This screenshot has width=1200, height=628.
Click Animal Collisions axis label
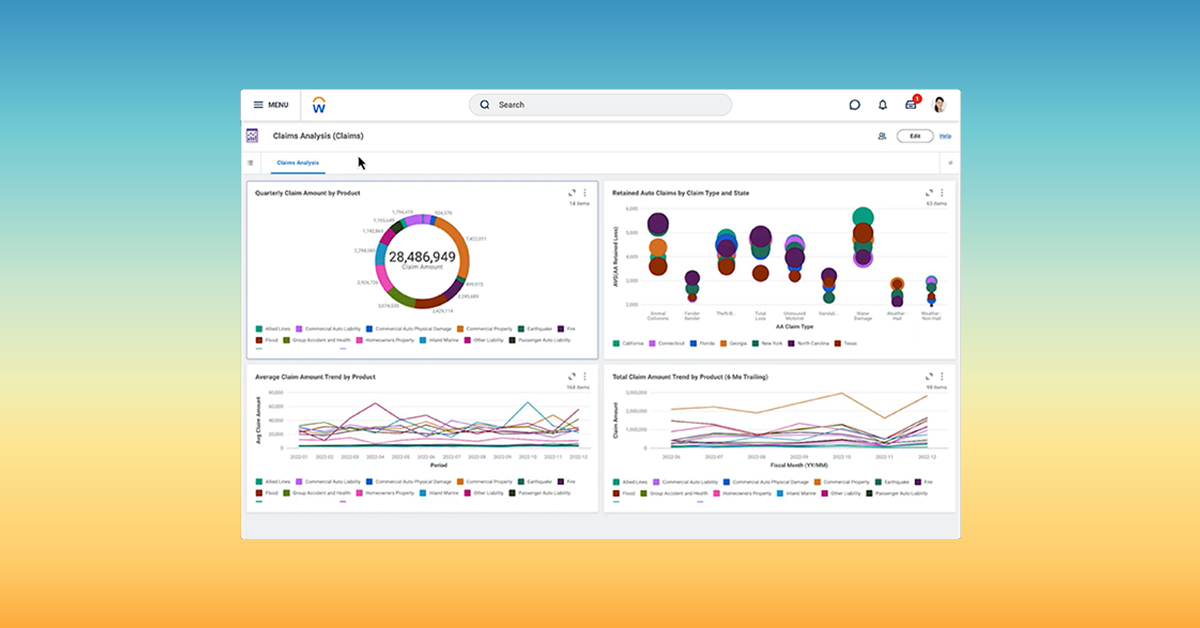pyautogui.click(x=657, y=315)
